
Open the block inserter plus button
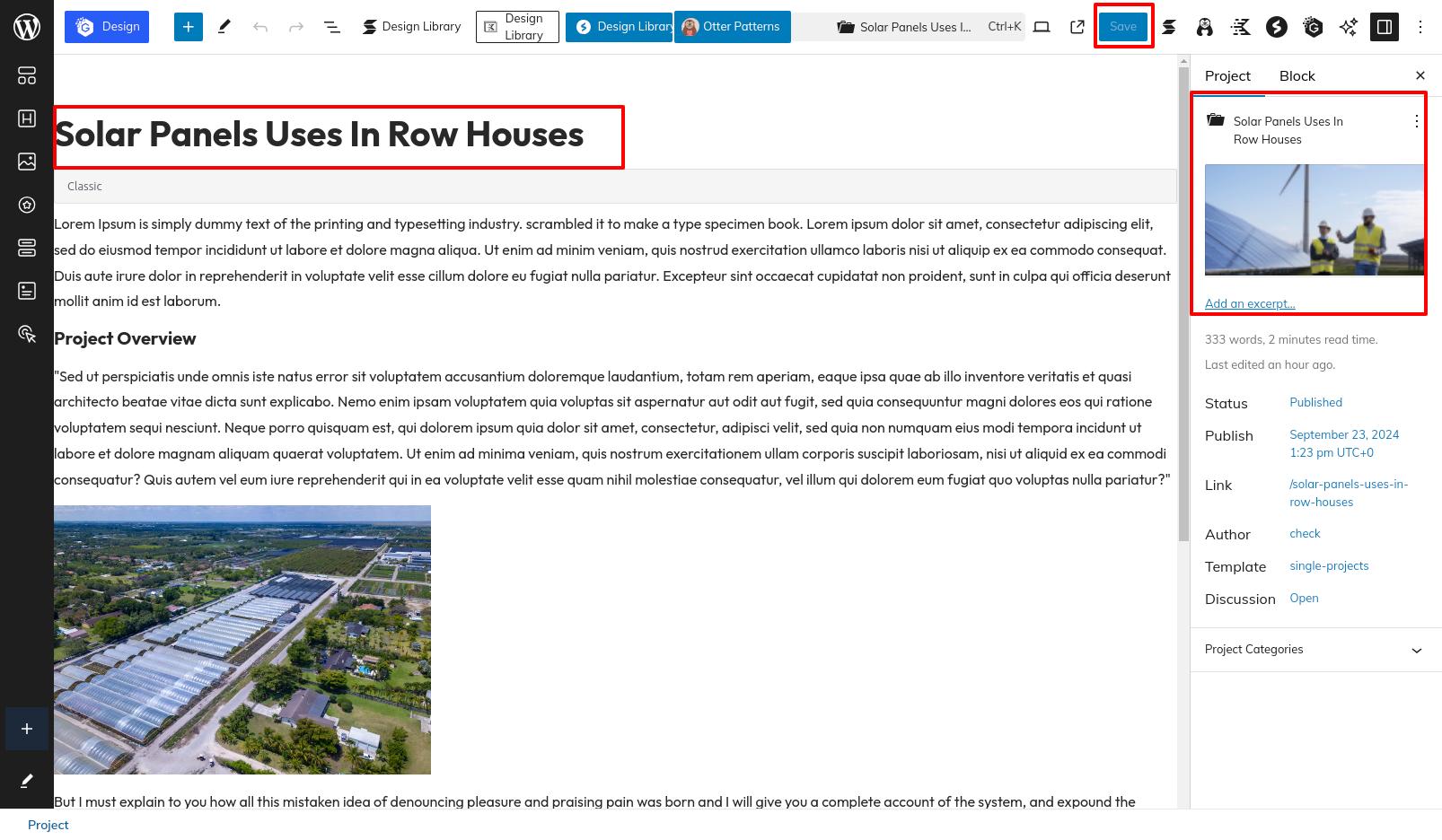click(x=188, y=27)
